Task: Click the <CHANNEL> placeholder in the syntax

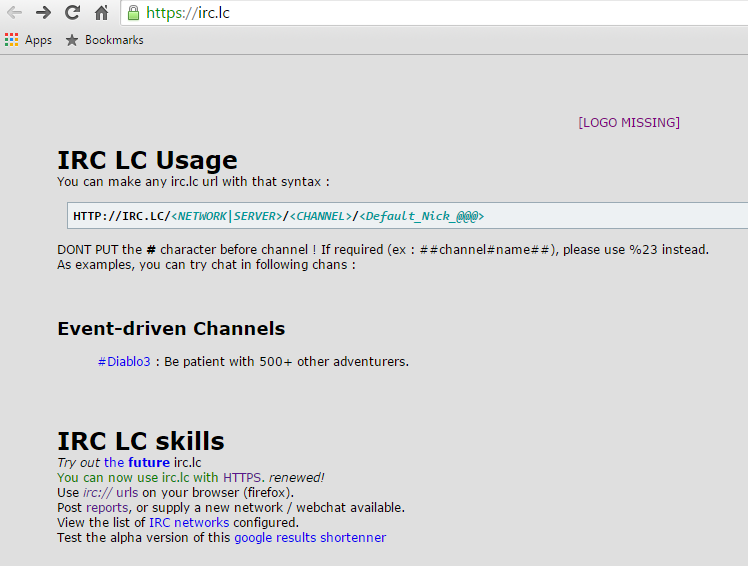Action: pos(321,216)
